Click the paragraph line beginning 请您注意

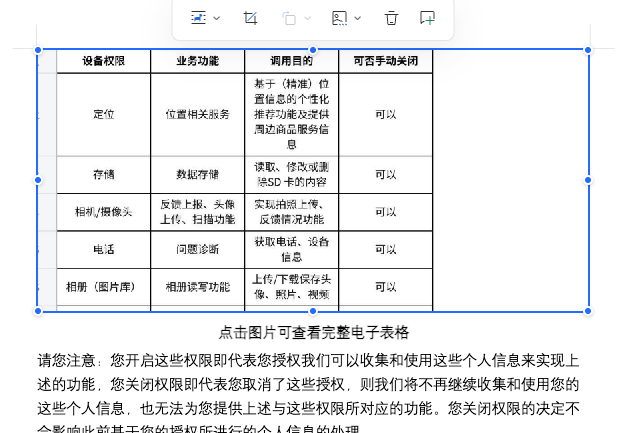[x=308, y=361]
